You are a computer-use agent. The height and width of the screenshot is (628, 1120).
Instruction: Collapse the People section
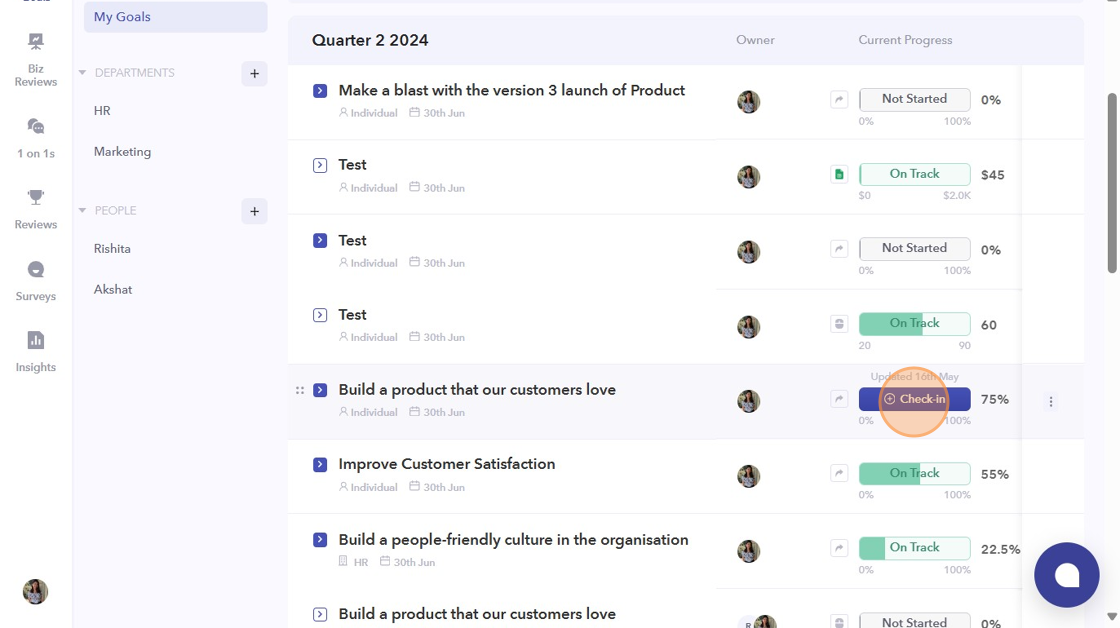[83, 211]
